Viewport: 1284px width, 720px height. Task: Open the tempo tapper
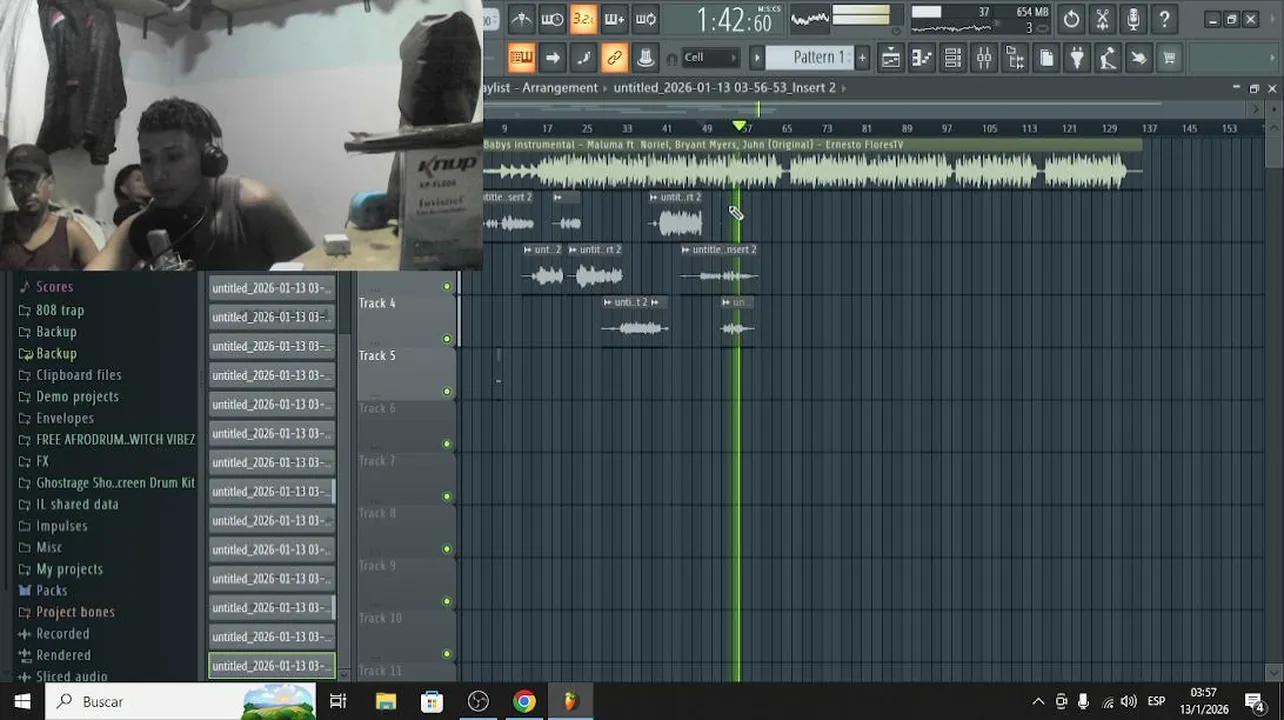point(1107,58)
